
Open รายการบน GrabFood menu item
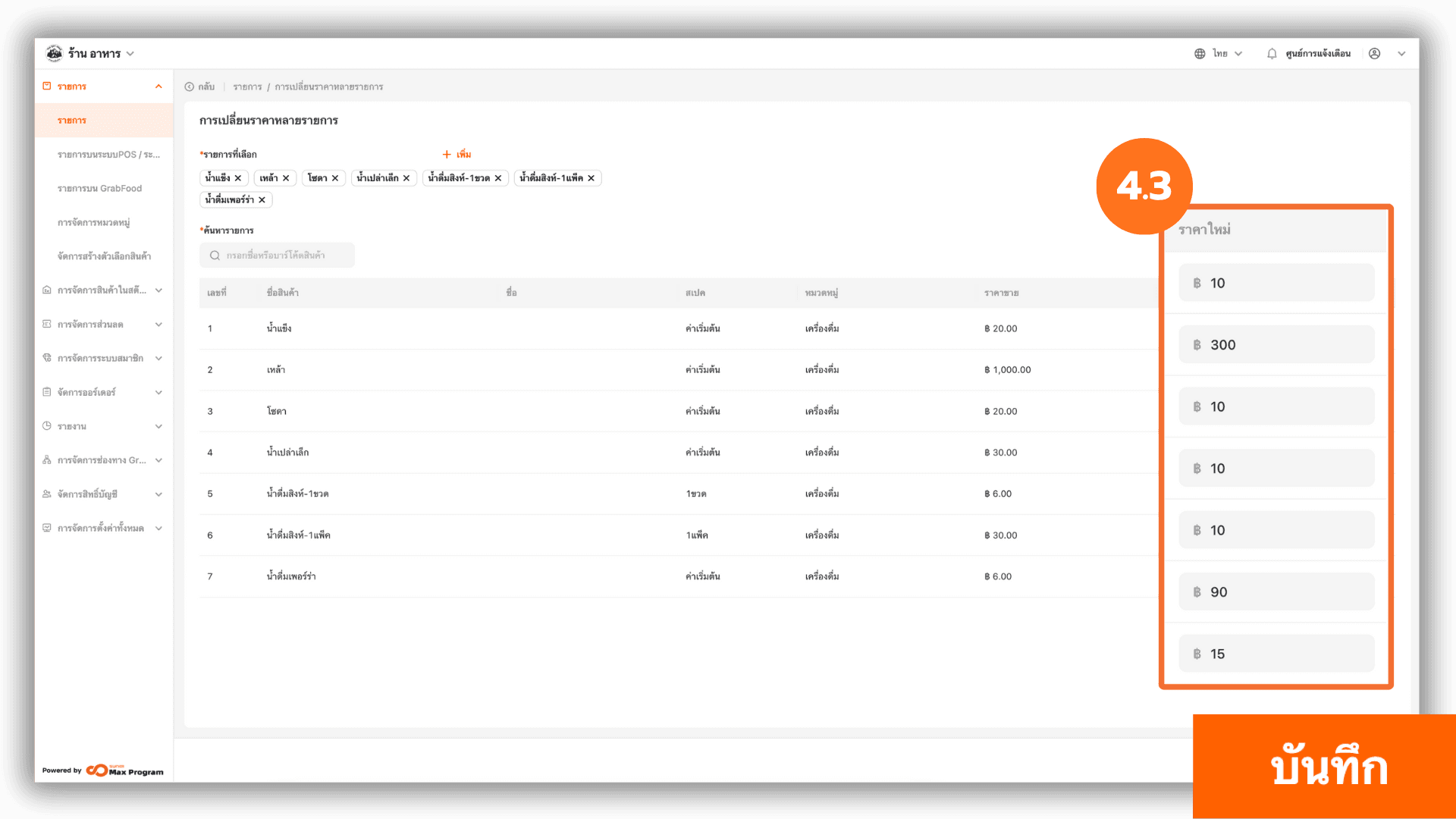click(x=99, y=189)
